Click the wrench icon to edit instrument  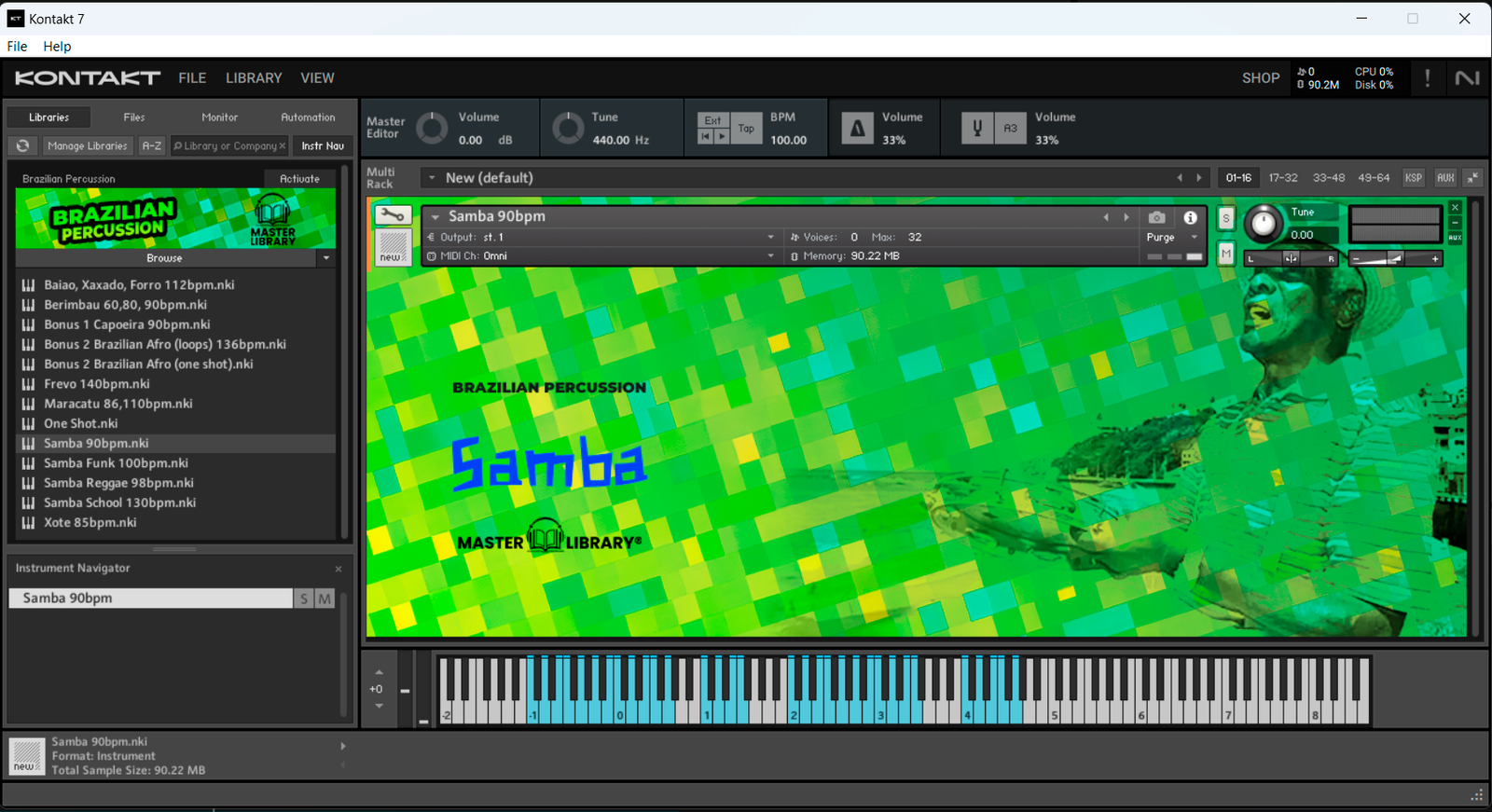click(x=393, y=215)
